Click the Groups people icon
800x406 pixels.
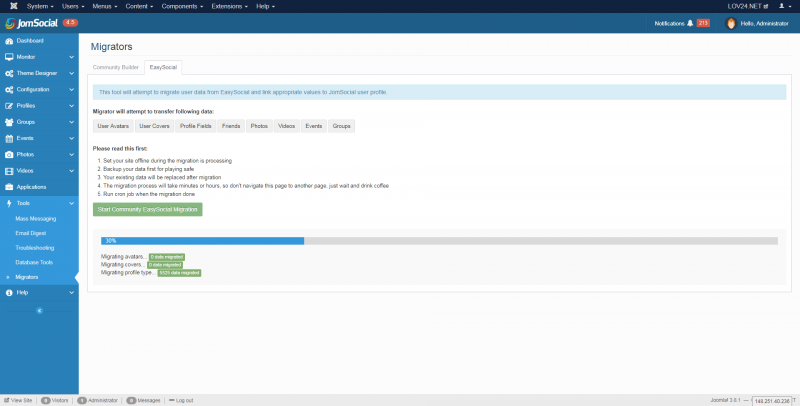[9, 122]
